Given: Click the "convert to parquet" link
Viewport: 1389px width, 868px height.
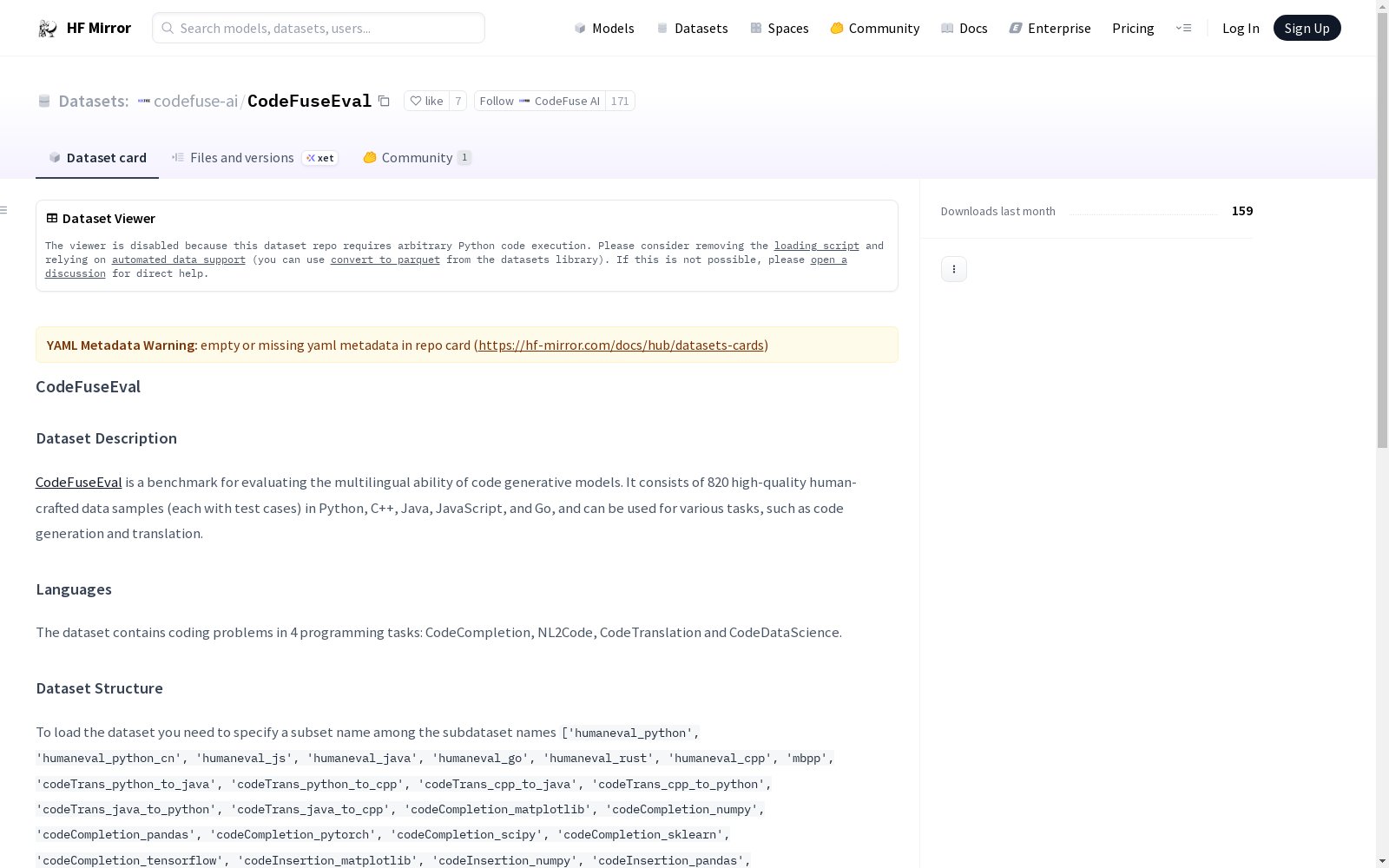Looking at the screenshot, I should [385, 260].
